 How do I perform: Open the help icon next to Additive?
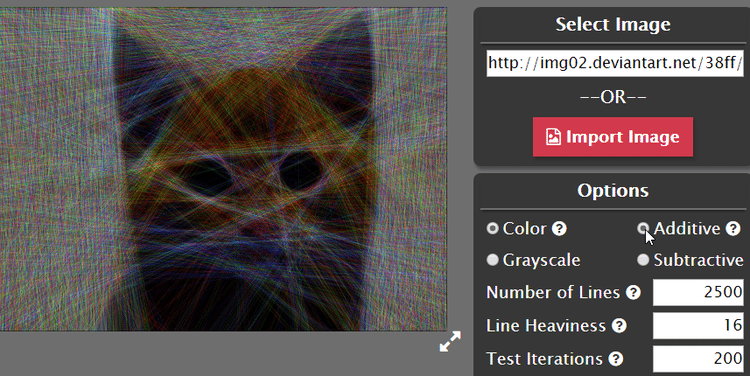[x=733, y=229]
